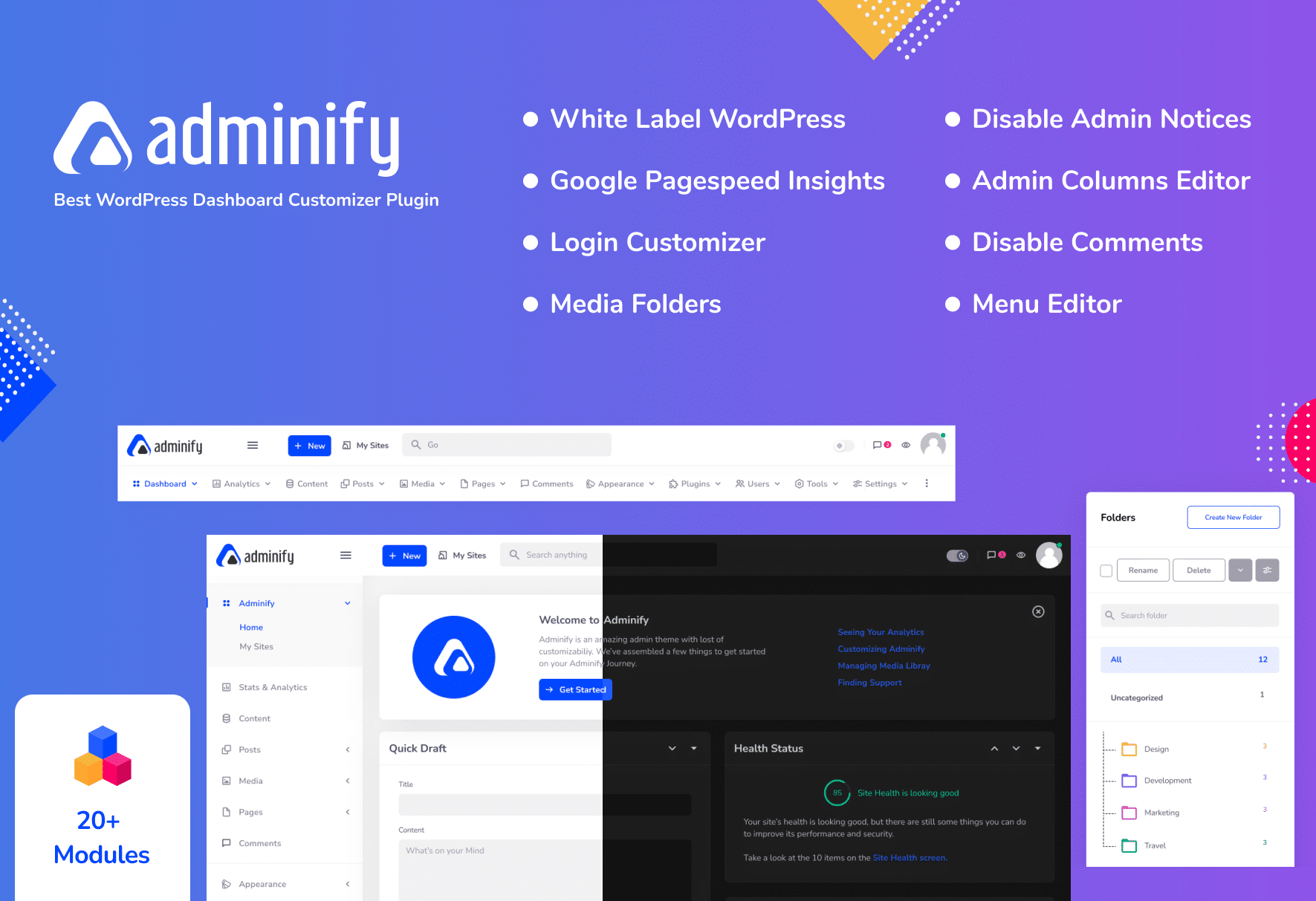This screenshot has width=1316, height=901.
Task: Click three-dot overflow menu after Settings
Action: pos(927,484)
